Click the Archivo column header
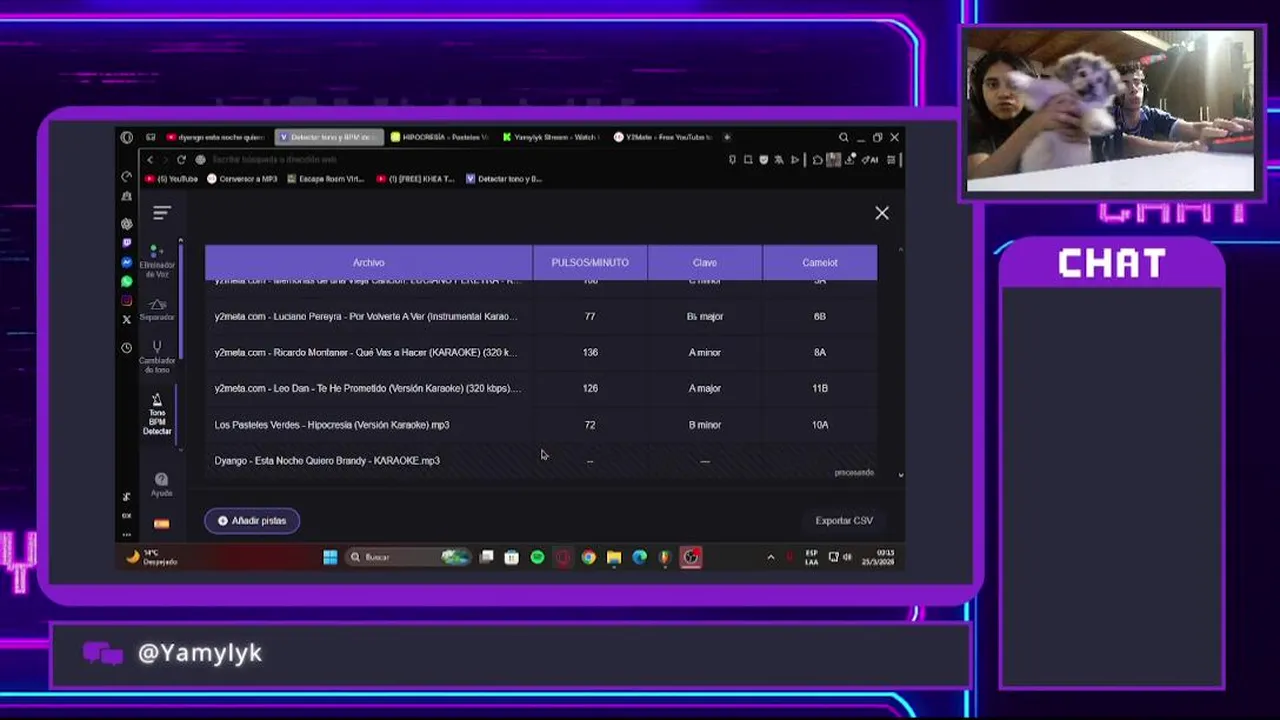This screenshot has height=720, width=1280. [x=369, y=262]
